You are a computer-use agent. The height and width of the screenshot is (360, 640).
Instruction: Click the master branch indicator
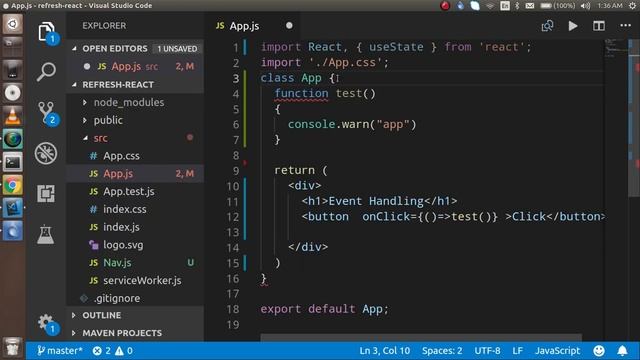point(60,351)
